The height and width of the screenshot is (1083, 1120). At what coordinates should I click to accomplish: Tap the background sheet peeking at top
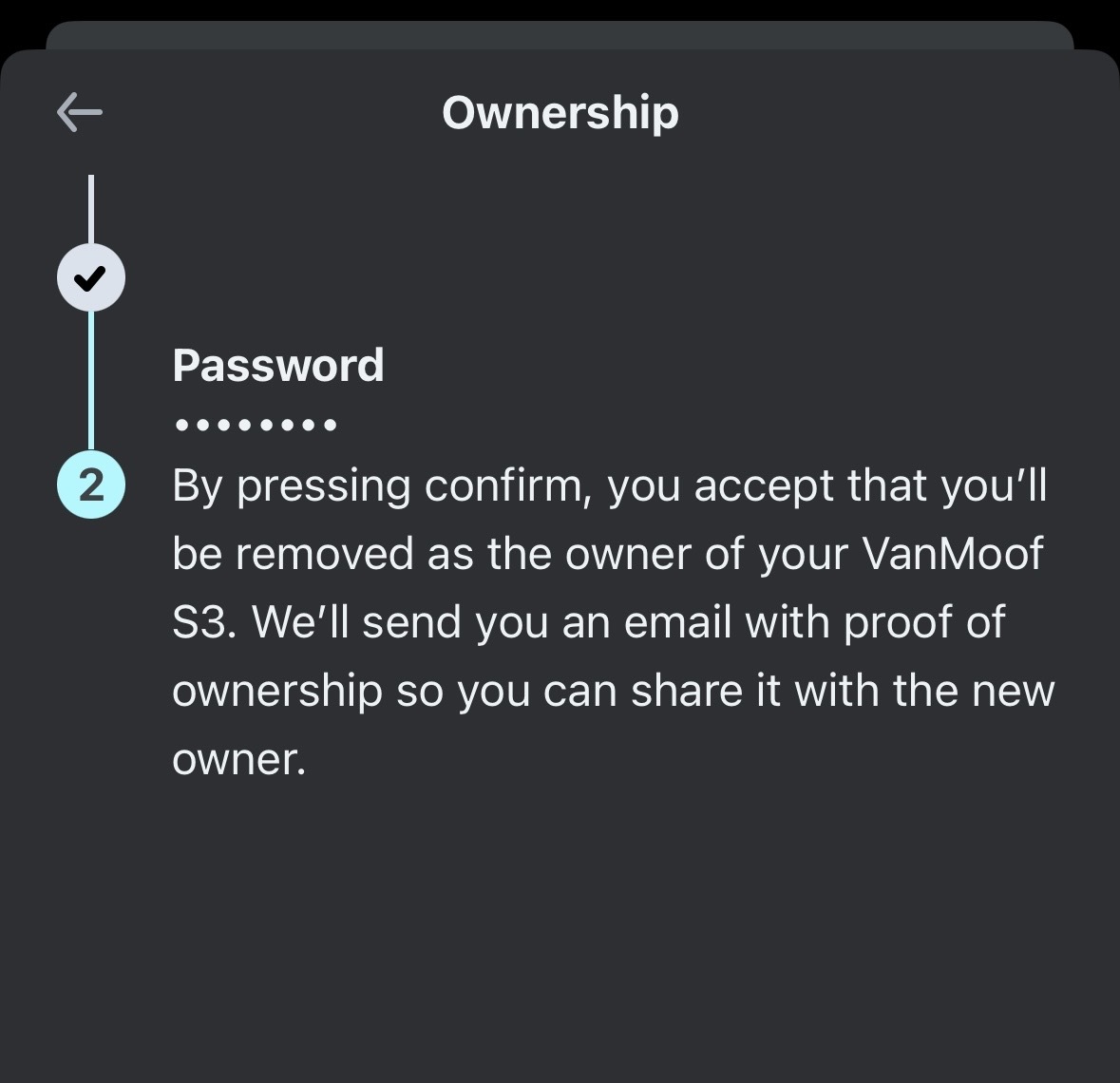pyautogui.click(x=560, y=35)
